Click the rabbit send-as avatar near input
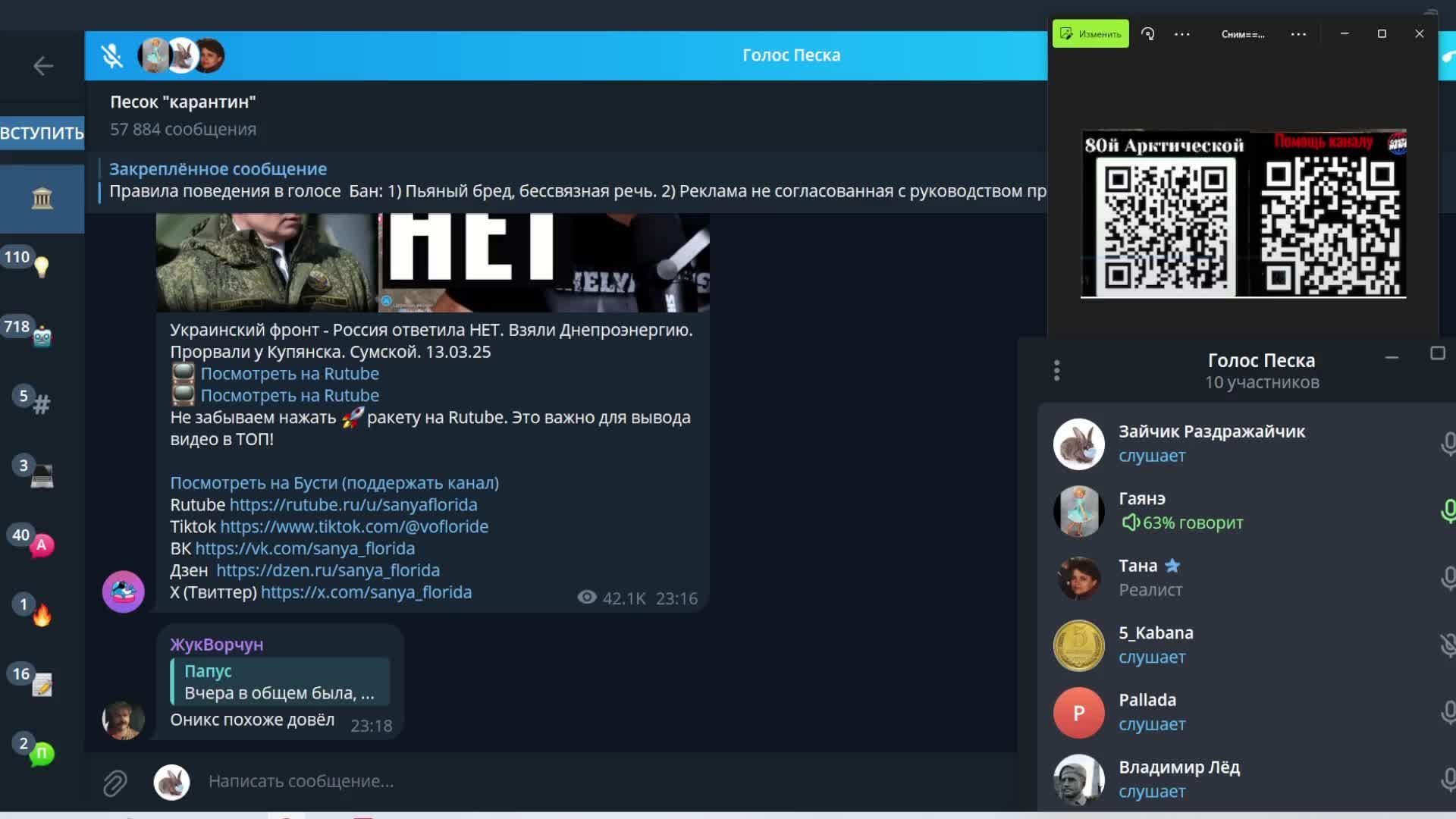Screen dimensions: 1456x819 click(172, 782)
